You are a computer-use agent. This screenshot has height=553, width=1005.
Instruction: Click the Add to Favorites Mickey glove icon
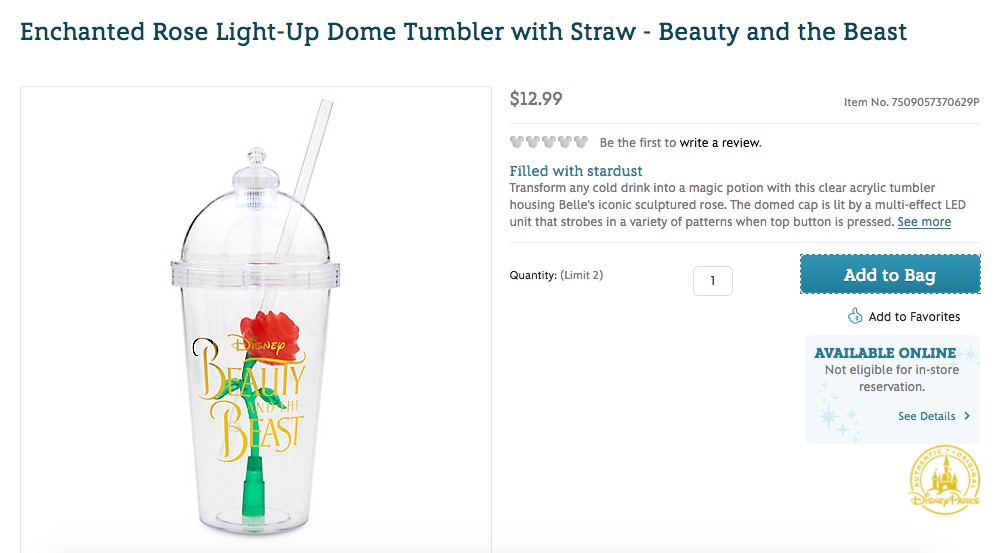[x=855, y=316]
